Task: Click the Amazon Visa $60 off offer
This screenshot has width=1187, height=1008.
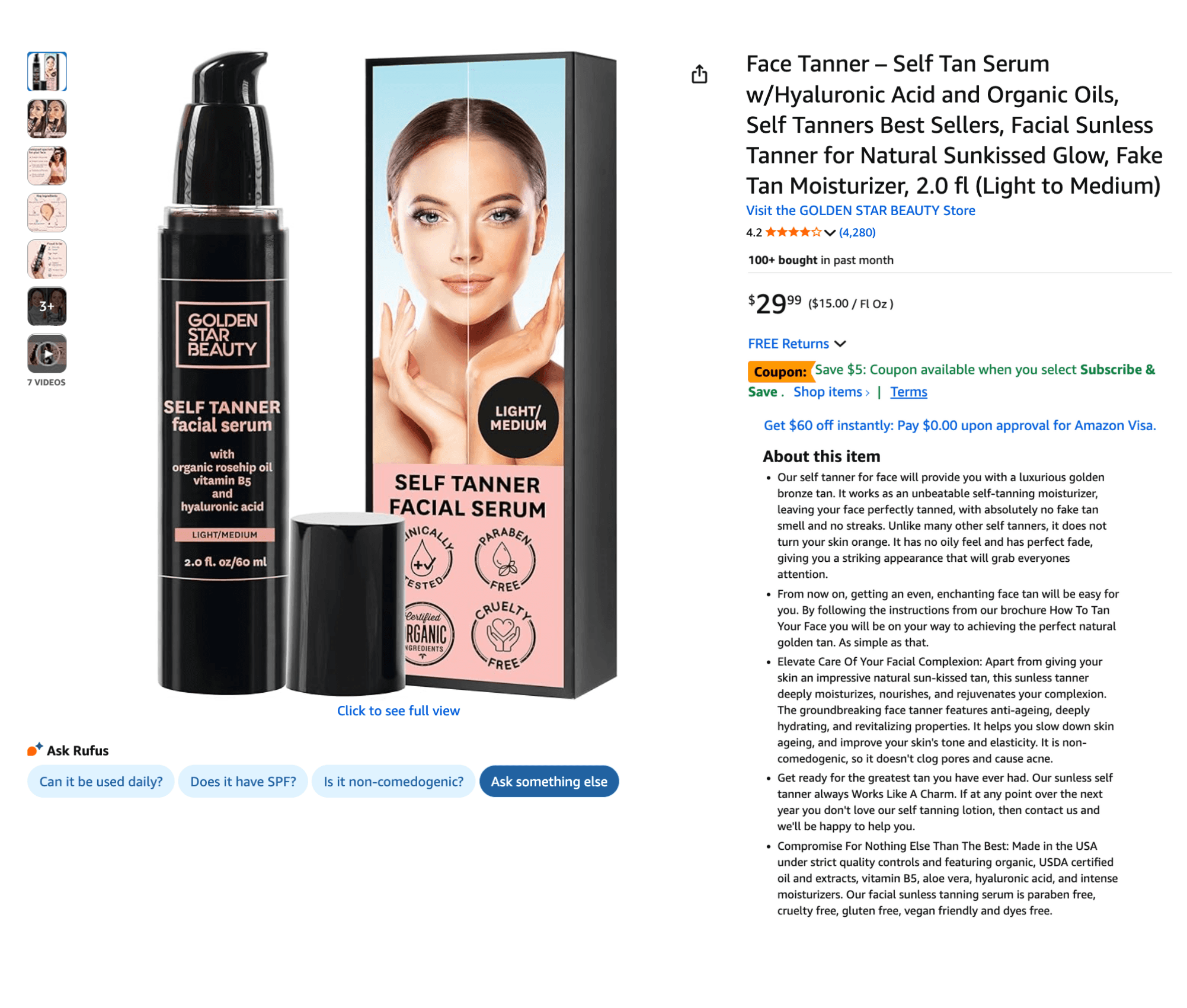Action: (959, 425)
